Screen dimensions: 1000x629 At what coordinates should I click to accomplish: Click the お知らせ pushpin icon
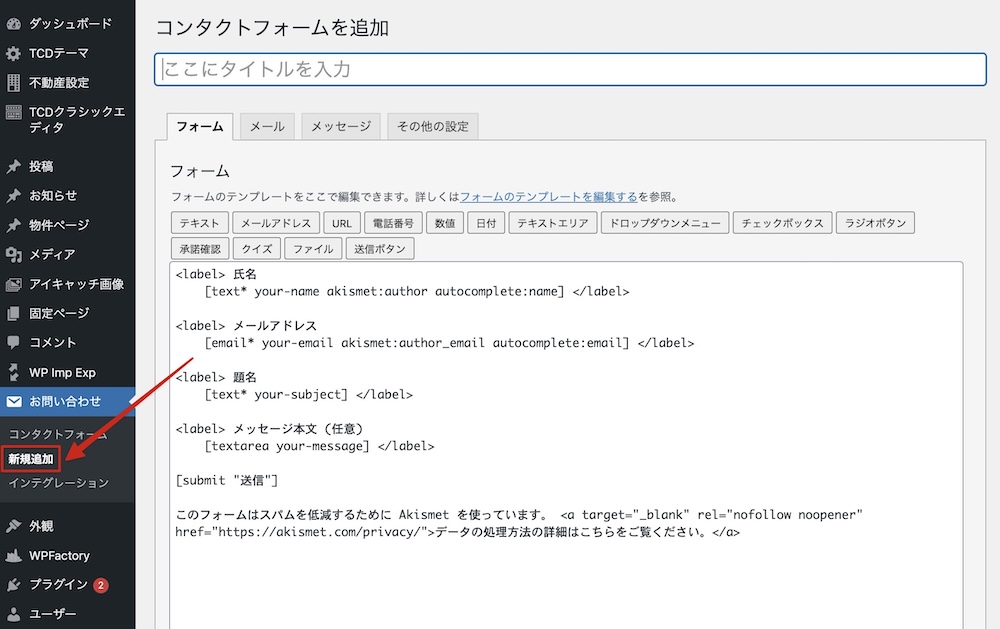[x=13, y=196]
